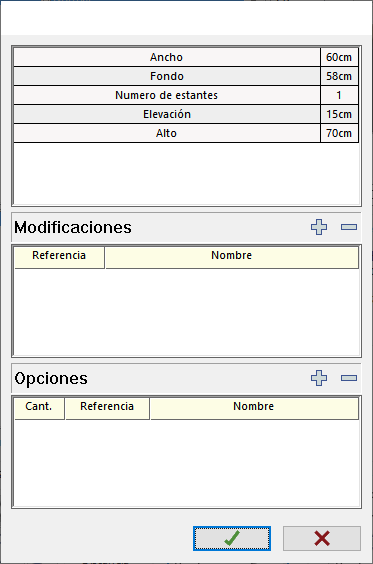373x564 pixels.
Task: Edit the Alto value 70cm
Action: (339, 133)
